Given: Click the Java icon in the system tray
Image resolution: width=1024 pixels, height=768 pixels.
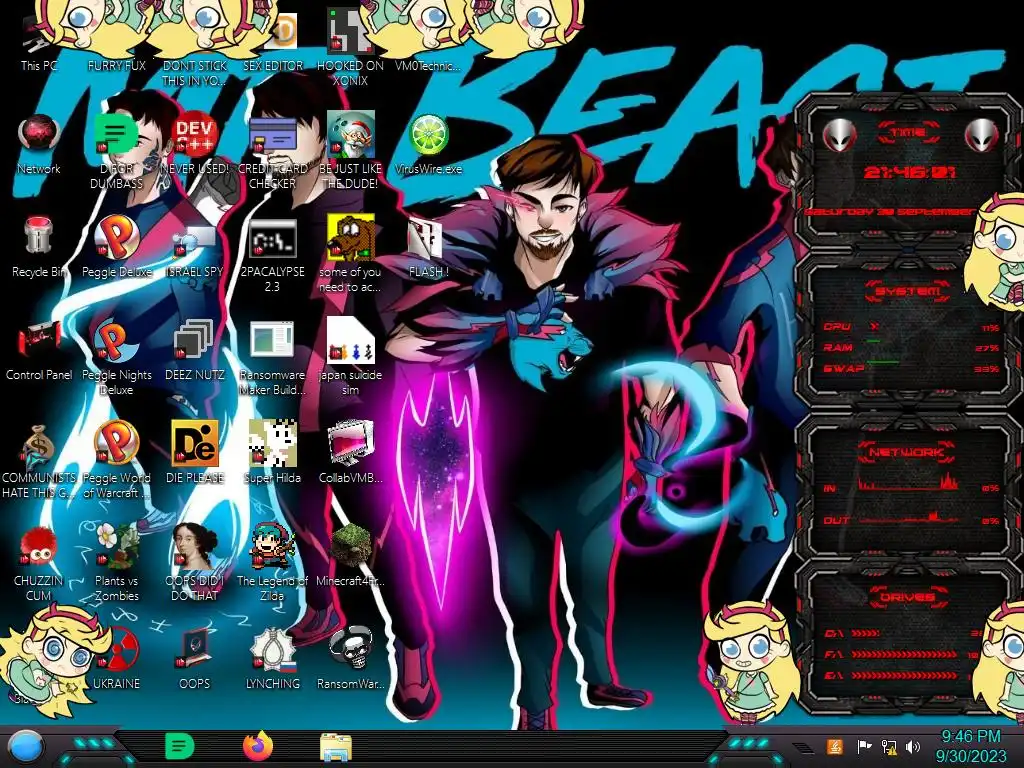Looking at the screenshot, I should pyautogui.click(x=835, y=746).
